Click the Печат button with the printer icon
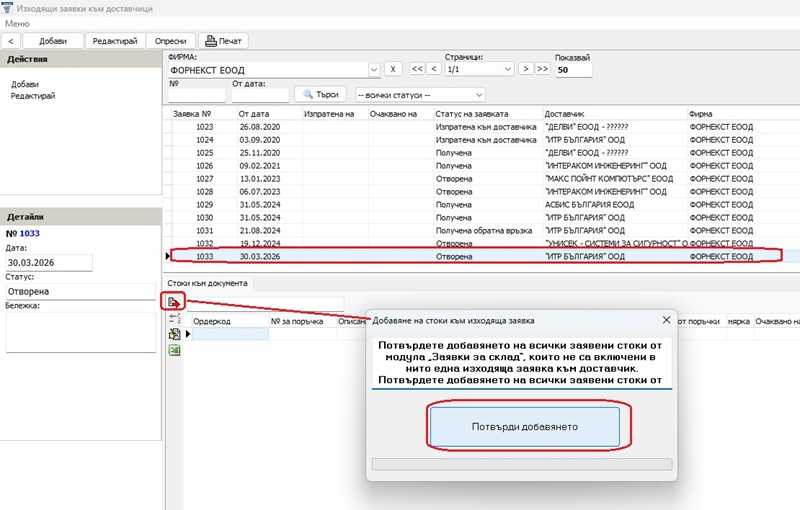 tap(223, 40)
